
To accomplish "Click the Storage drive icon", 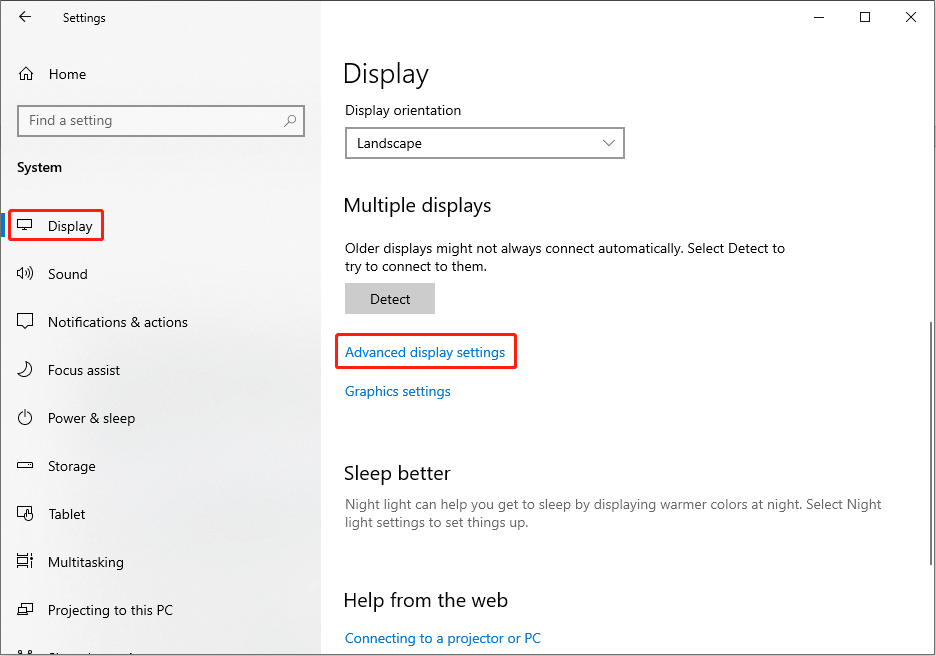I will tap(25, 465).
